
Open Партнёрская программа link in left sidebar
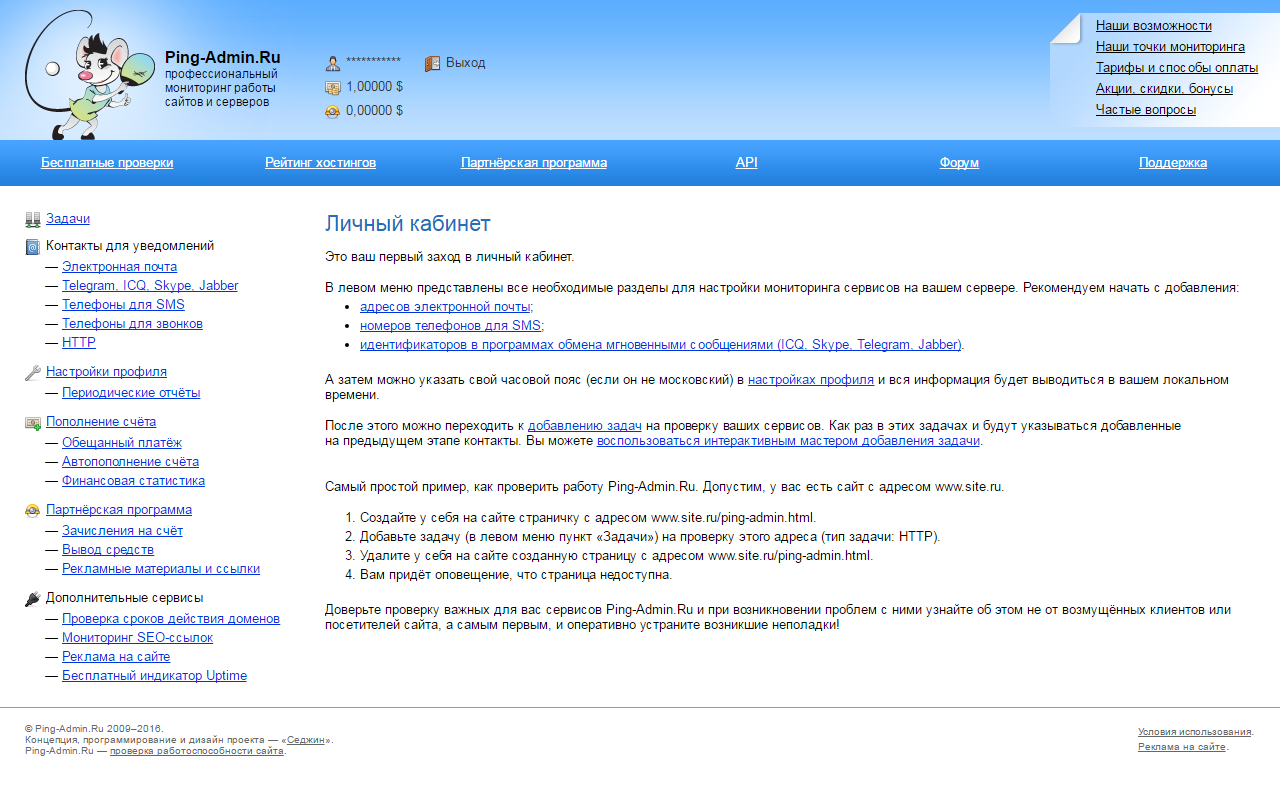tap(119, 510)
